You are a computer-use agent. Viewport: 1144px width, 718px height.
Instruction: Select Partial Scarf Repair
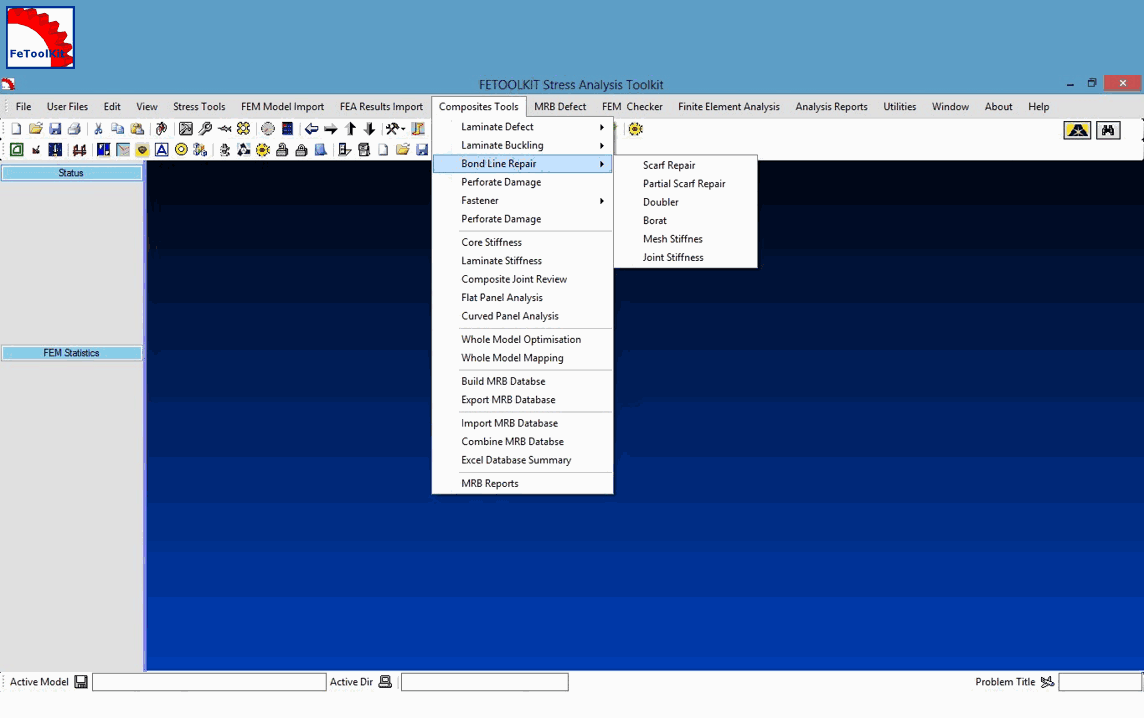coord(685,184)
